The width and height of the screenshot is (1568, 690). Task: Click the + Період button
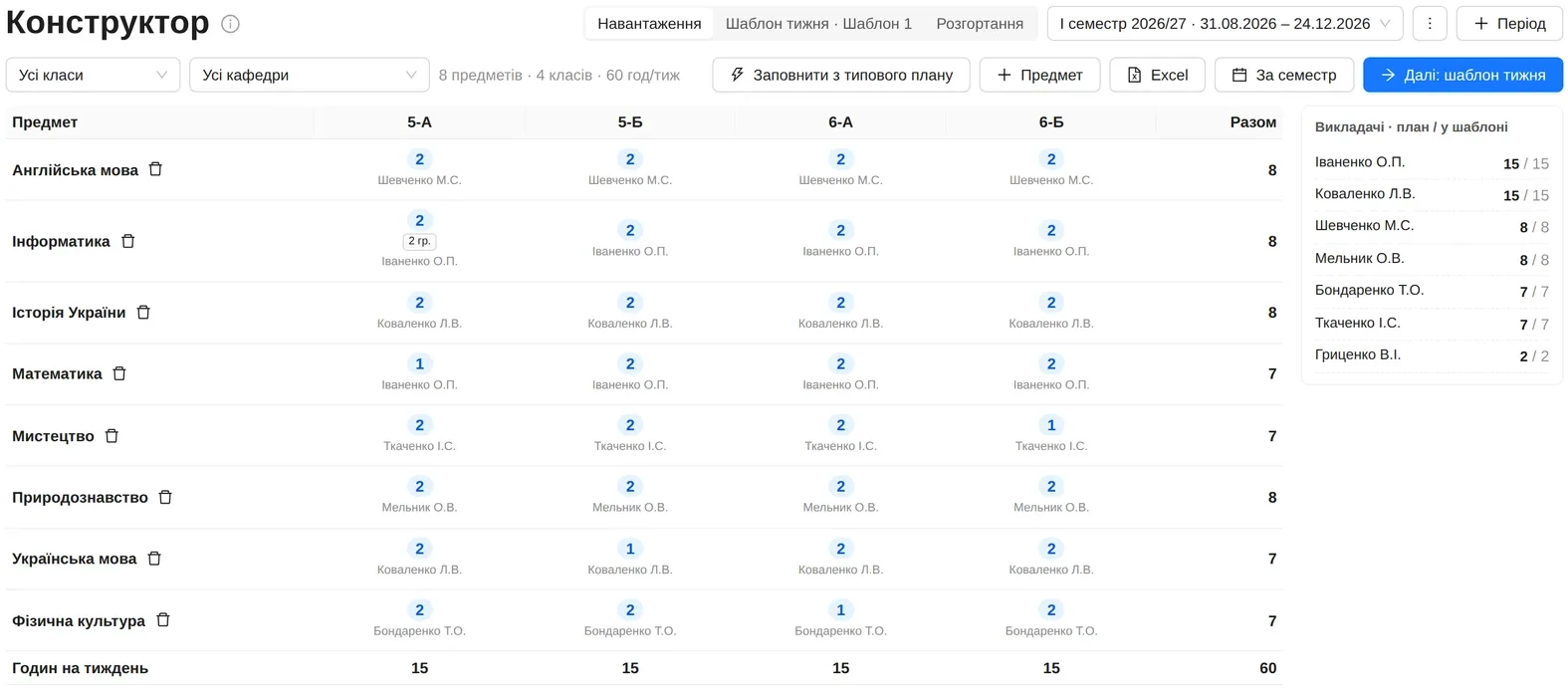tap(1509, 24)
